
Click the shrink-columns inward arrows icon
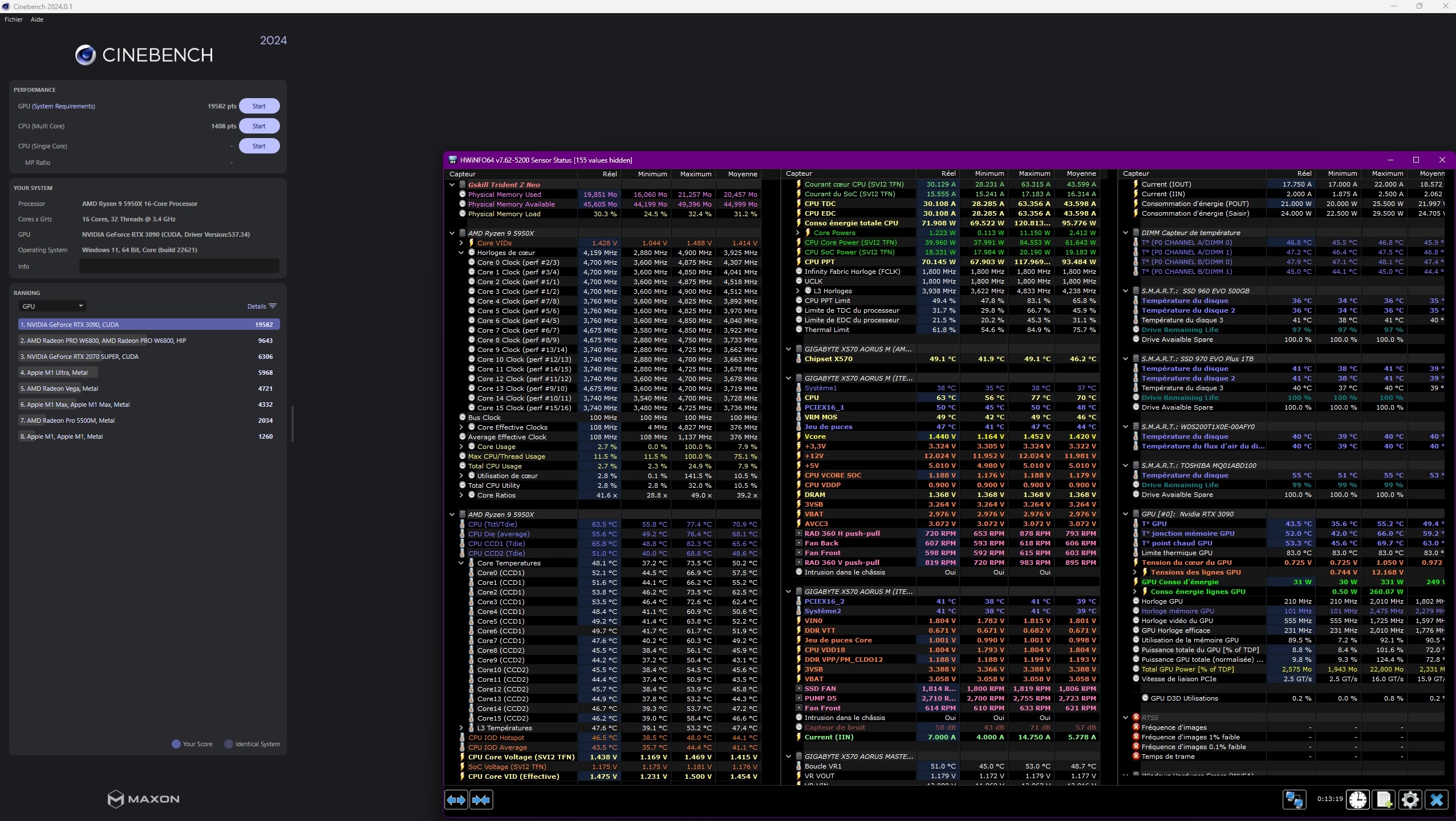point(481,800)
